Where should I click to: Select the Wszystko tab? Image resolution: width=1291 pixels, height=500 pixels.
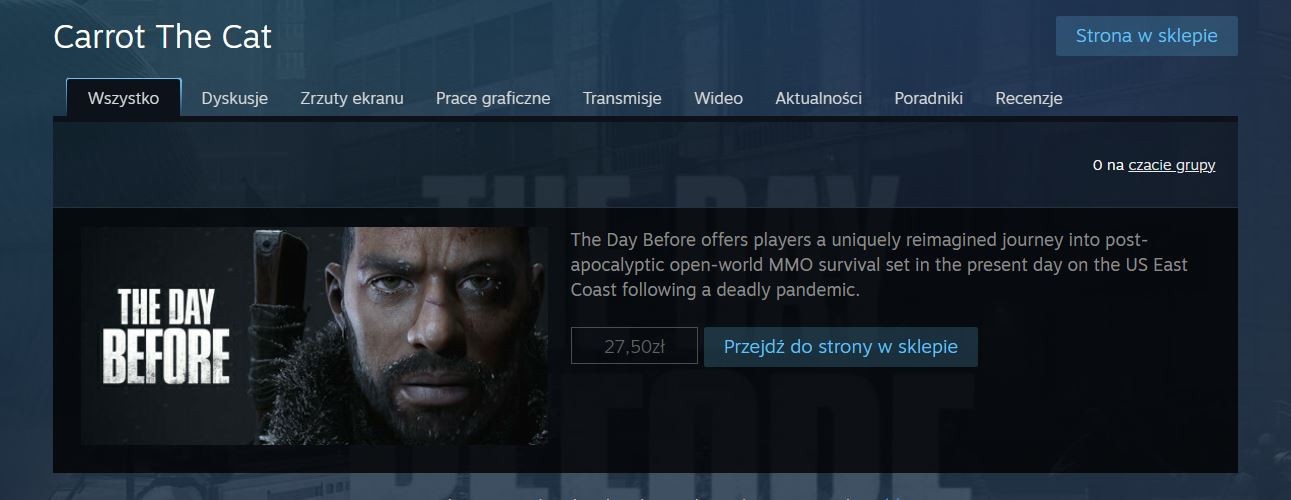coord(124,98)
